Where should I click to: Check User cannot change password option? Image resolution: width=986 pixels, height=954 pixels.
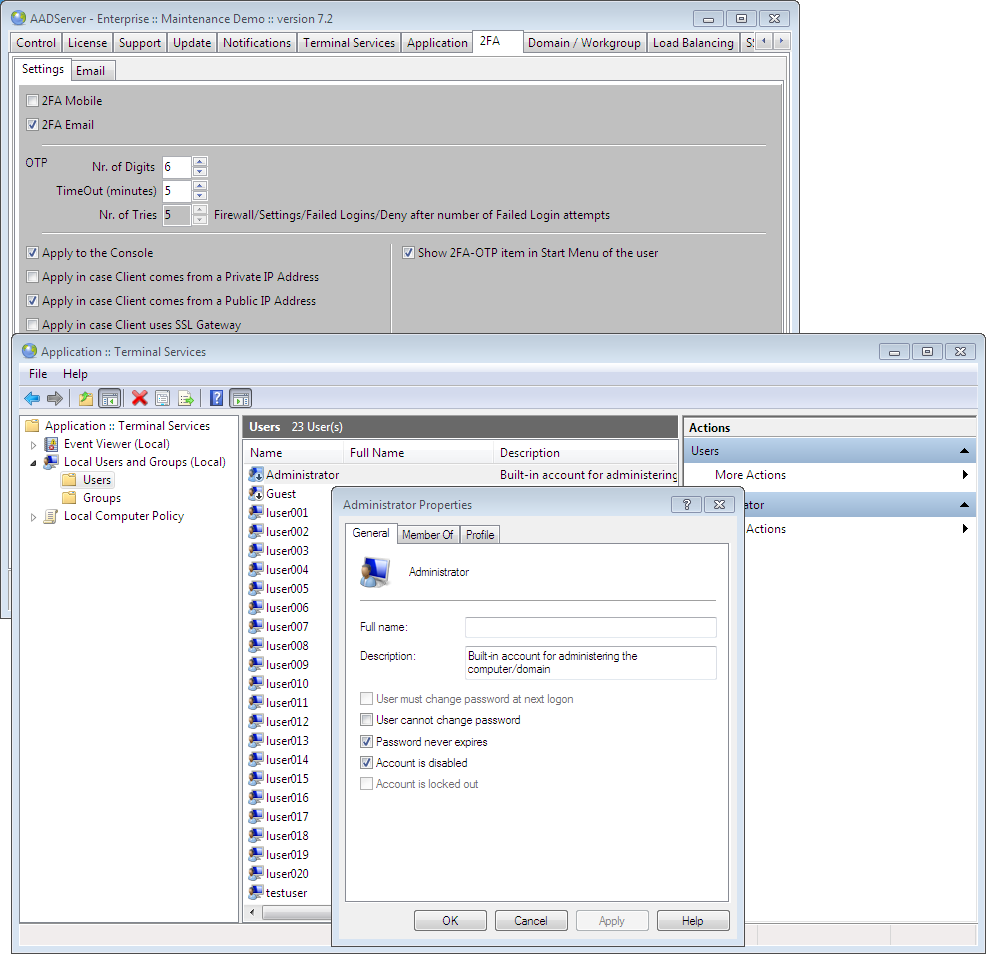coord(366,720)
